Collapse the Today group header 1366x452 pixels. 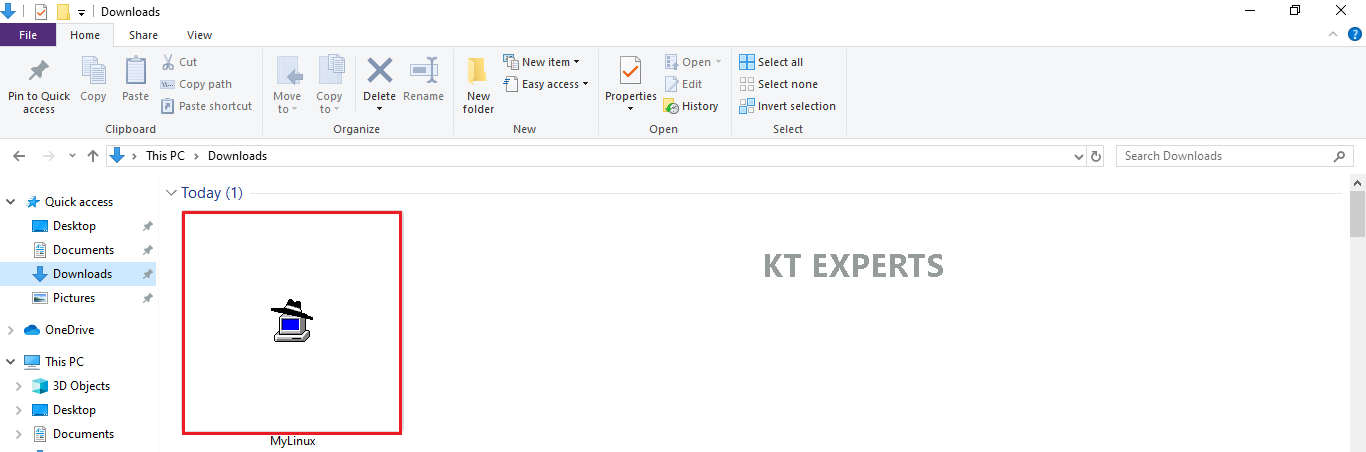[x=171, y=193]
